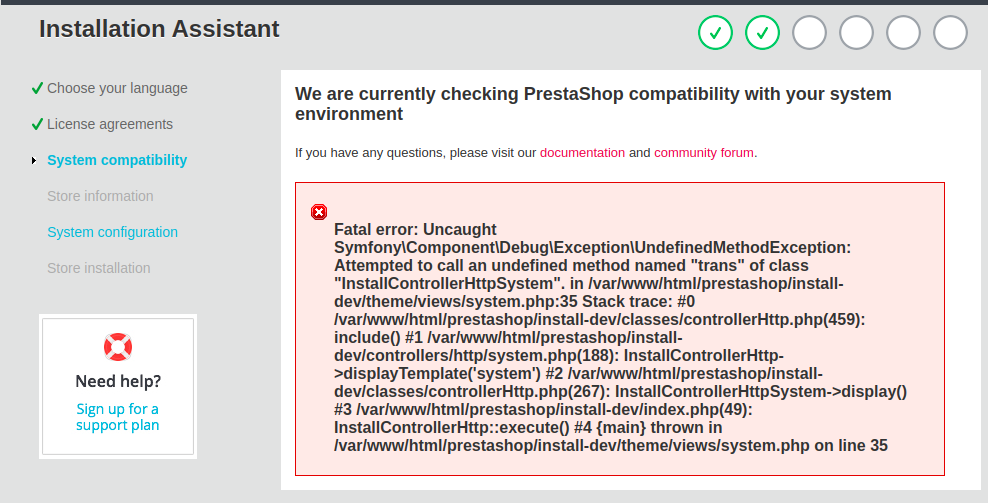Click the Need help? heading

pos(118,381)
